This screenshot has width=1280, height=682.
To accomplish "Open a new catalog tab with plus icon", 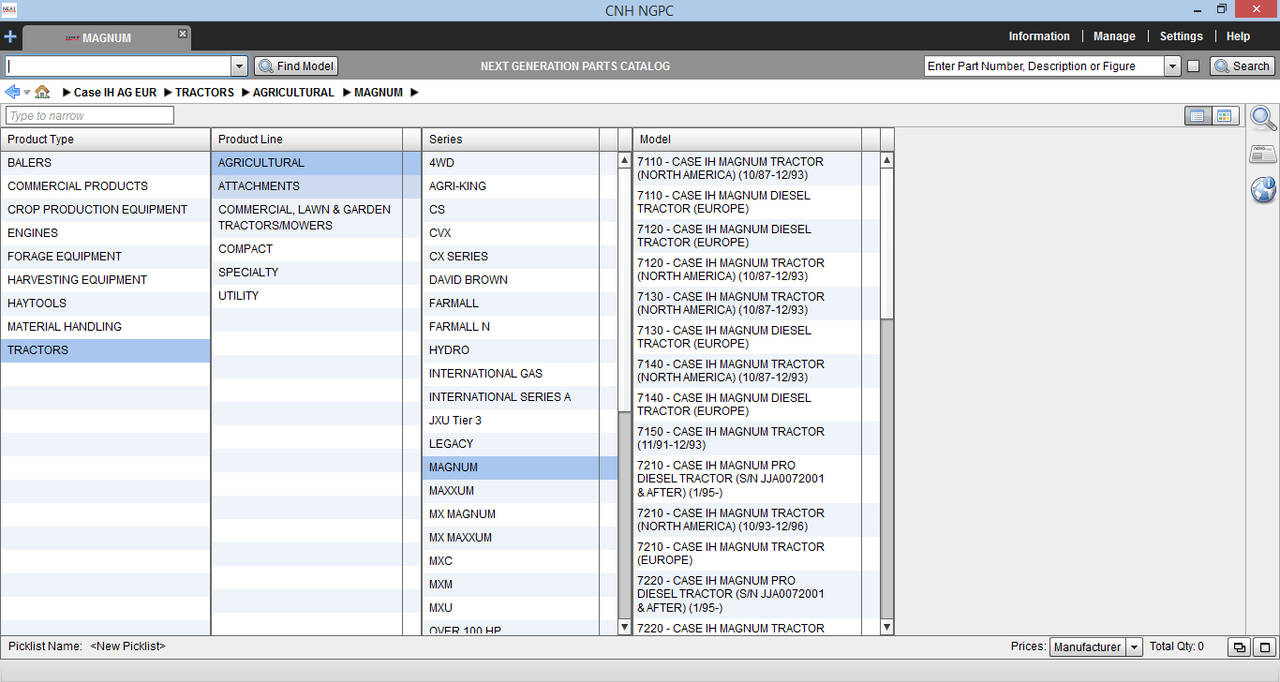I will pyautogui.click(x=10, y=37).
